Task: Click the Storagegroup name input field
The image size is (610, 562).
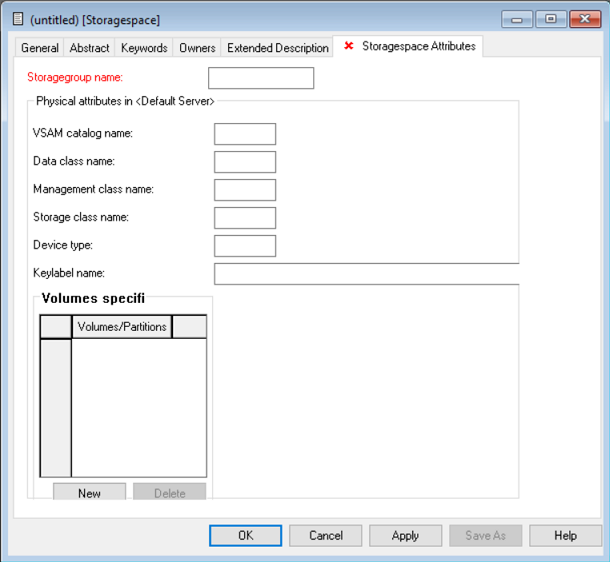Action: [260, 78]
